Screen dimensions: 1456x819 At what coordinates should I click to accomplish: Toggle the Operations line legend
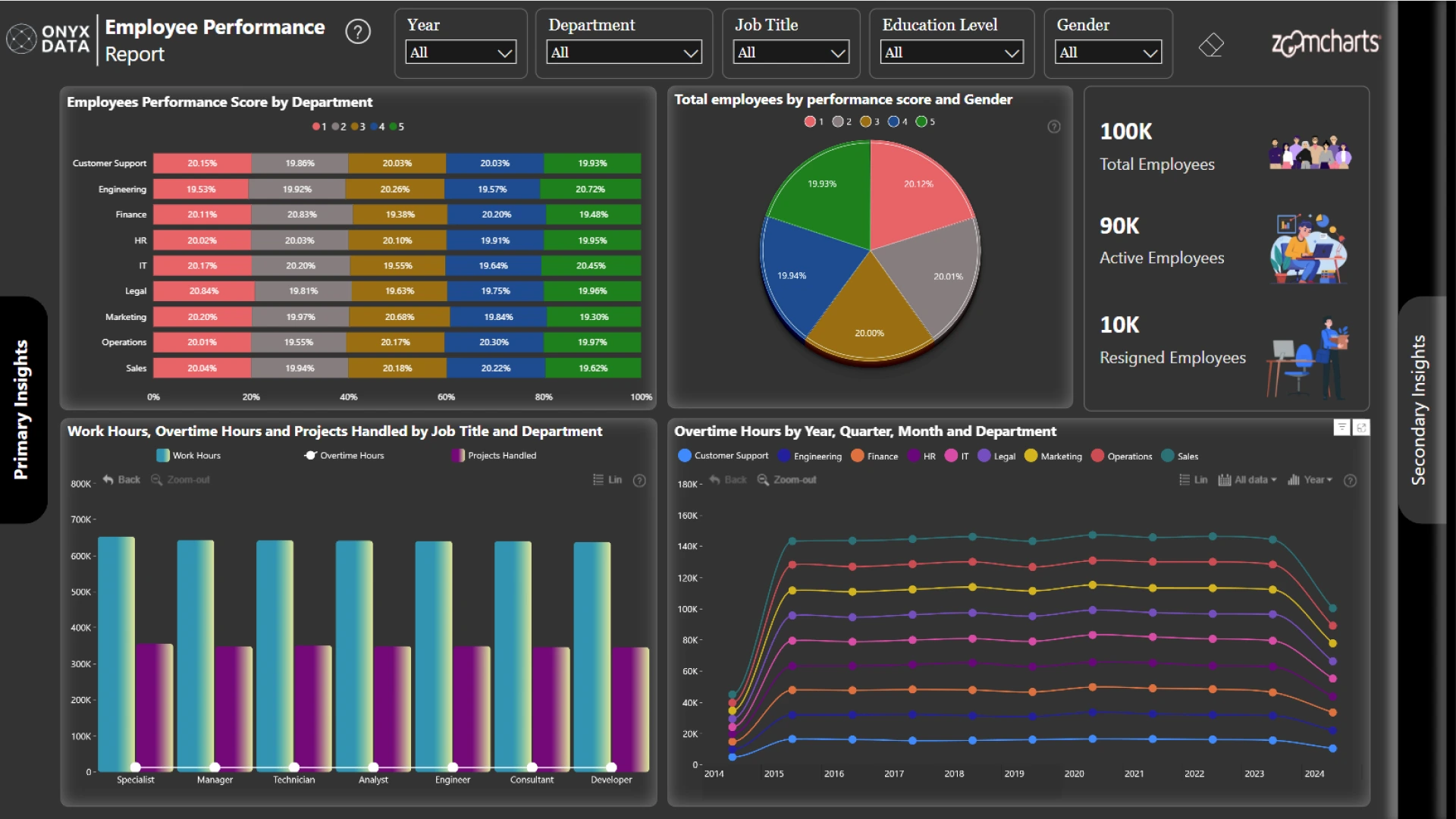click(1121, 456)
